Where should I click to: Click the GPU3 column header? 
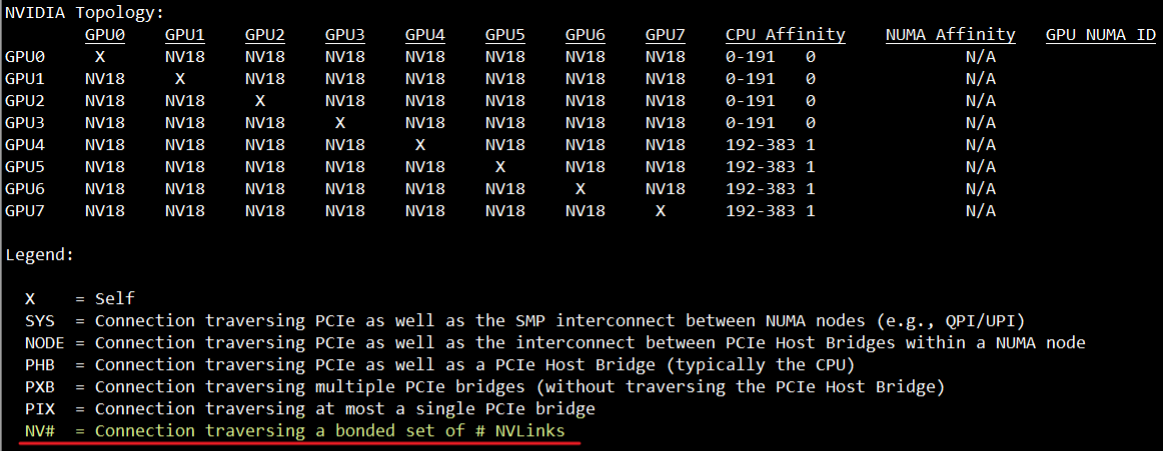[345, 35]
